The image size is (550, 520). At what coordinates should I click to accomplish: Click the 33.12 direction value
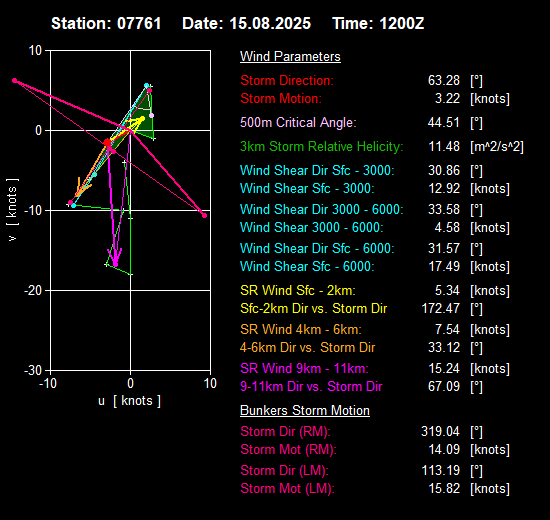point(444,347)
